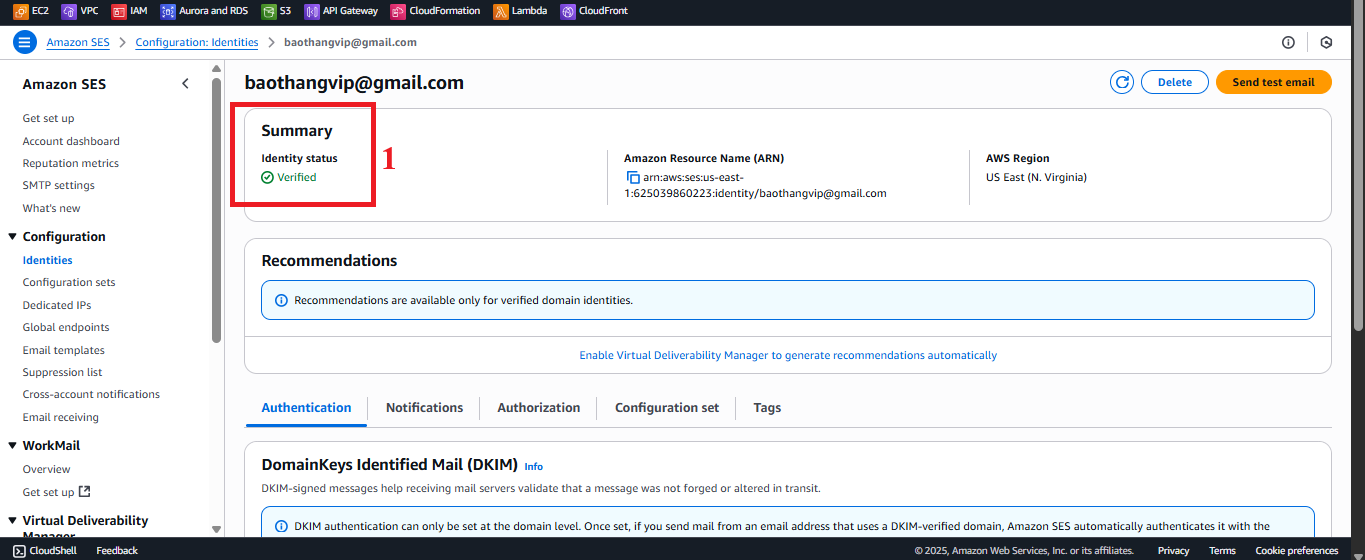This screenshot has height=560, width=1365.
Task: Open Global endpoints in sidebar
Action: (x=66, y=327)
